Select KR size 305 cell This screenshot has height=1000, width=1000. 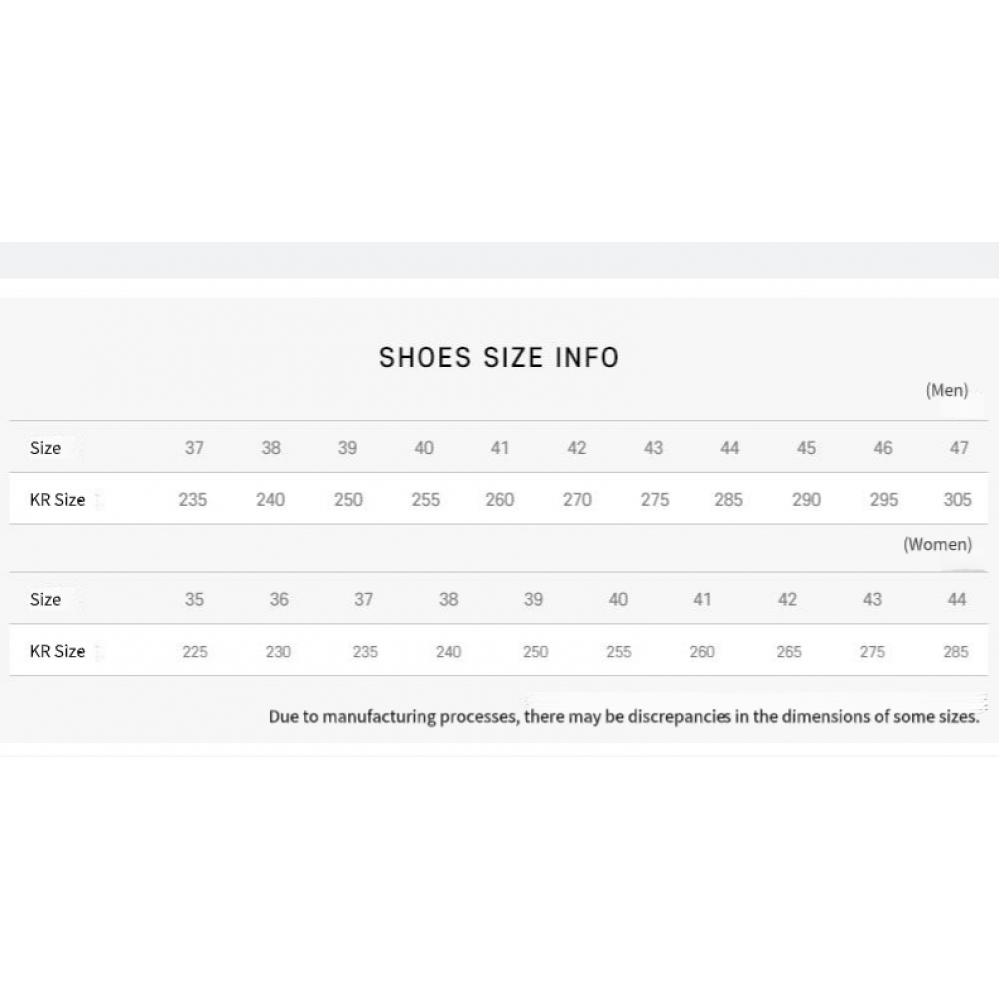(x=957, y=499)
